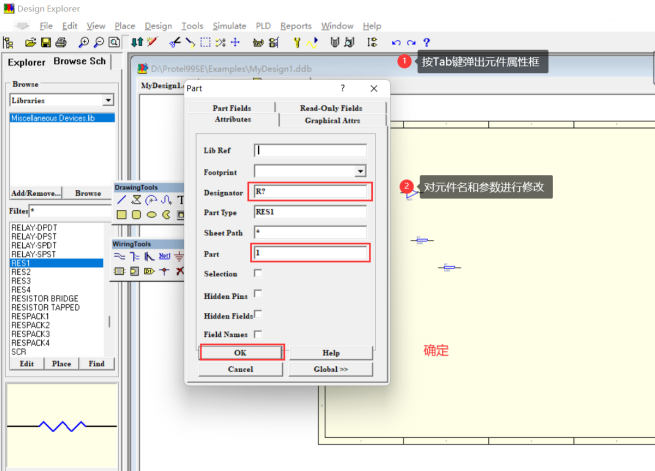Check the Field Names checkbox
655x471 pixels.
click(258, 334)
